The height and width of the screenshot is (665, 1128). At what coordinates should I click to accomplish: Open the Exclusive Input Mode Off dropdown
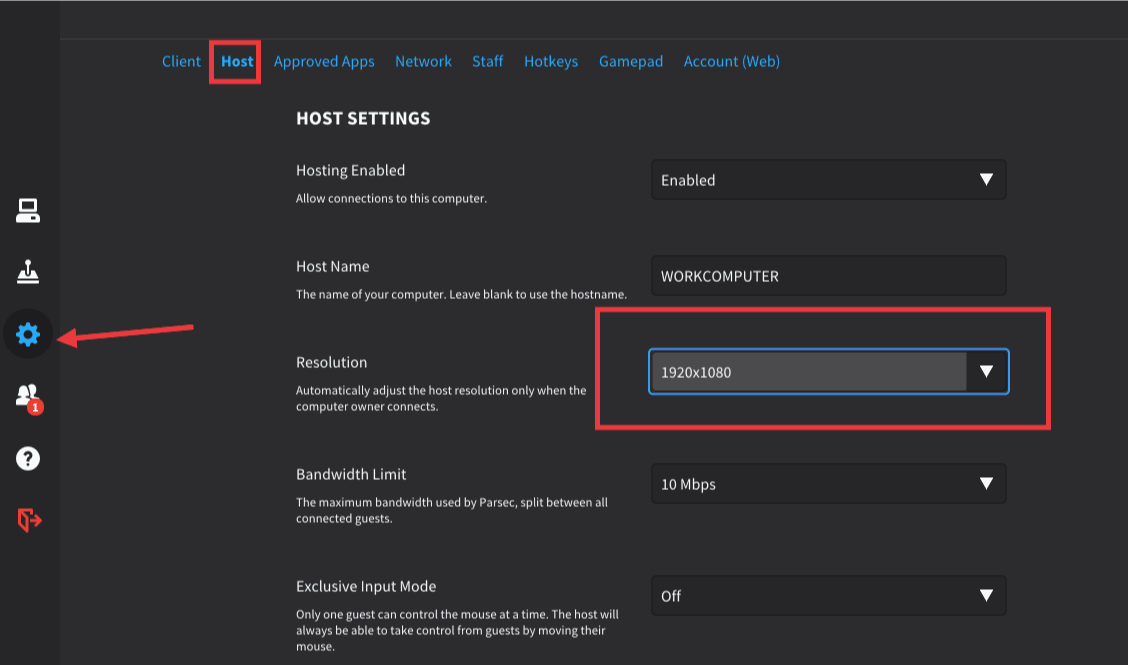(829, 596)
